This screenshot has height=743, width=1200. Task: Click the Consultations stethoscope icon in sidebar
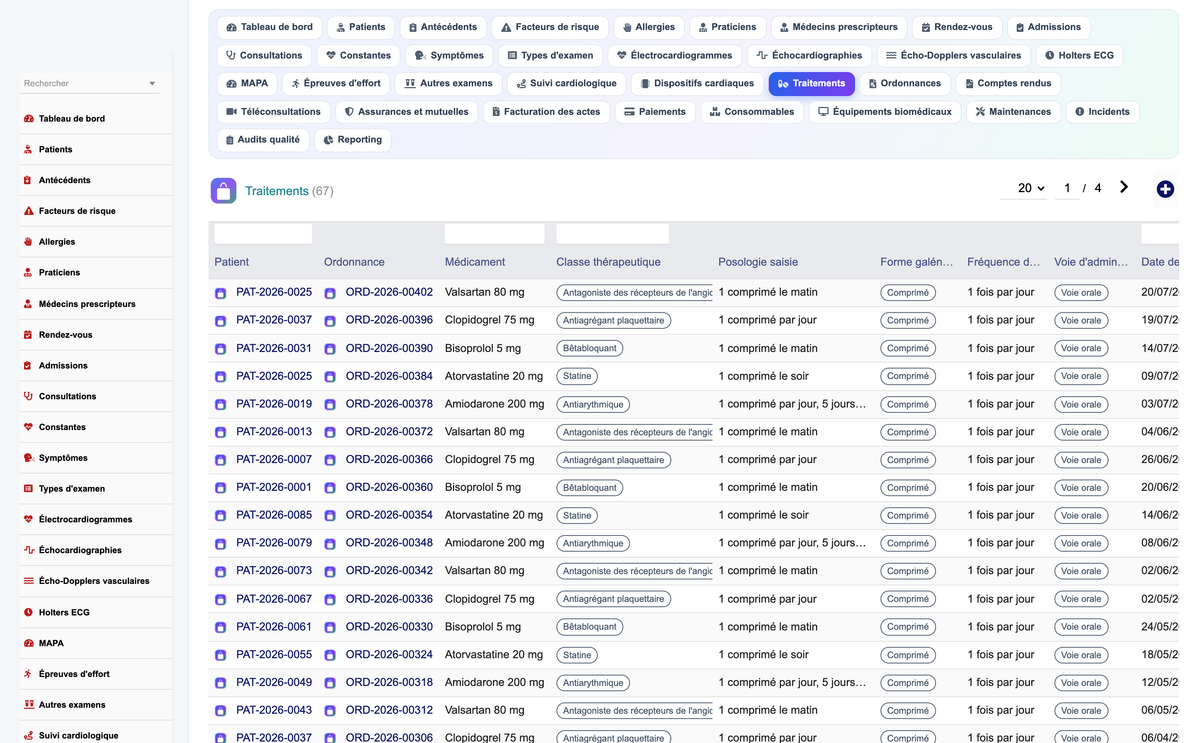(x=28, y=396)
